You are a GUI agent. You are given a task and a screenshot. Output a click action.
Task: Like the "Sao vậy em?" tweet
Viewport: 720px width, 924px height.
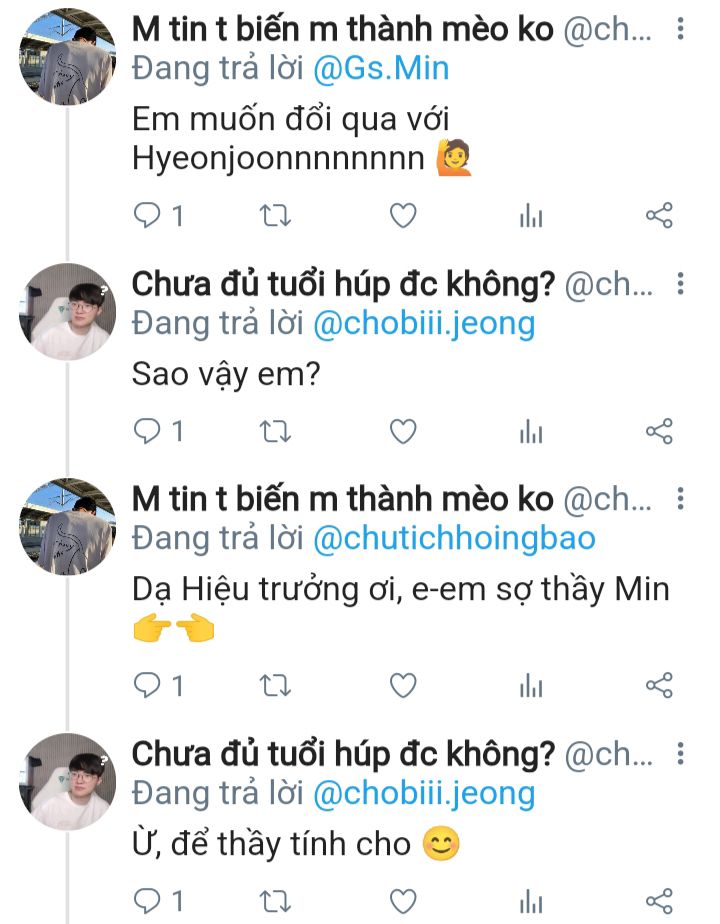[x=402, y=431]
